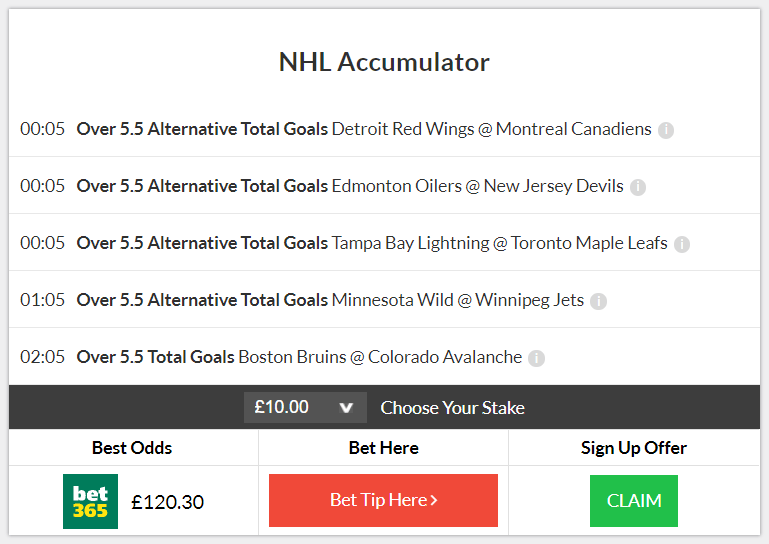Click info icon next to Toronto Maple Leafs
This screenshot has height=544, width=769.
pos(682,244)
